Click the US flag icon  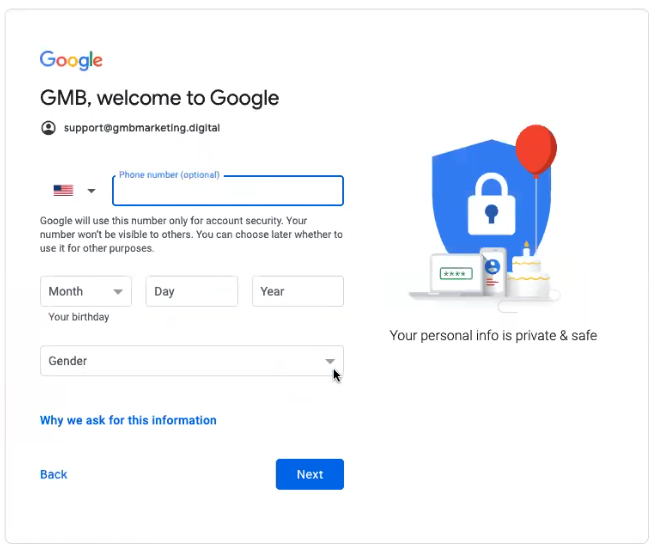pyautogui.click(x=63, y=191)
